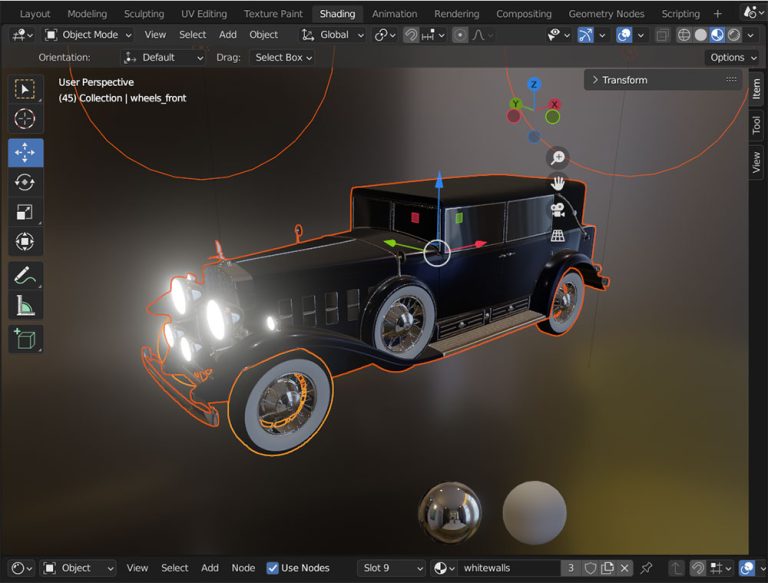
Task: Open the Object Mode dropdown
Action: (89, 34)
